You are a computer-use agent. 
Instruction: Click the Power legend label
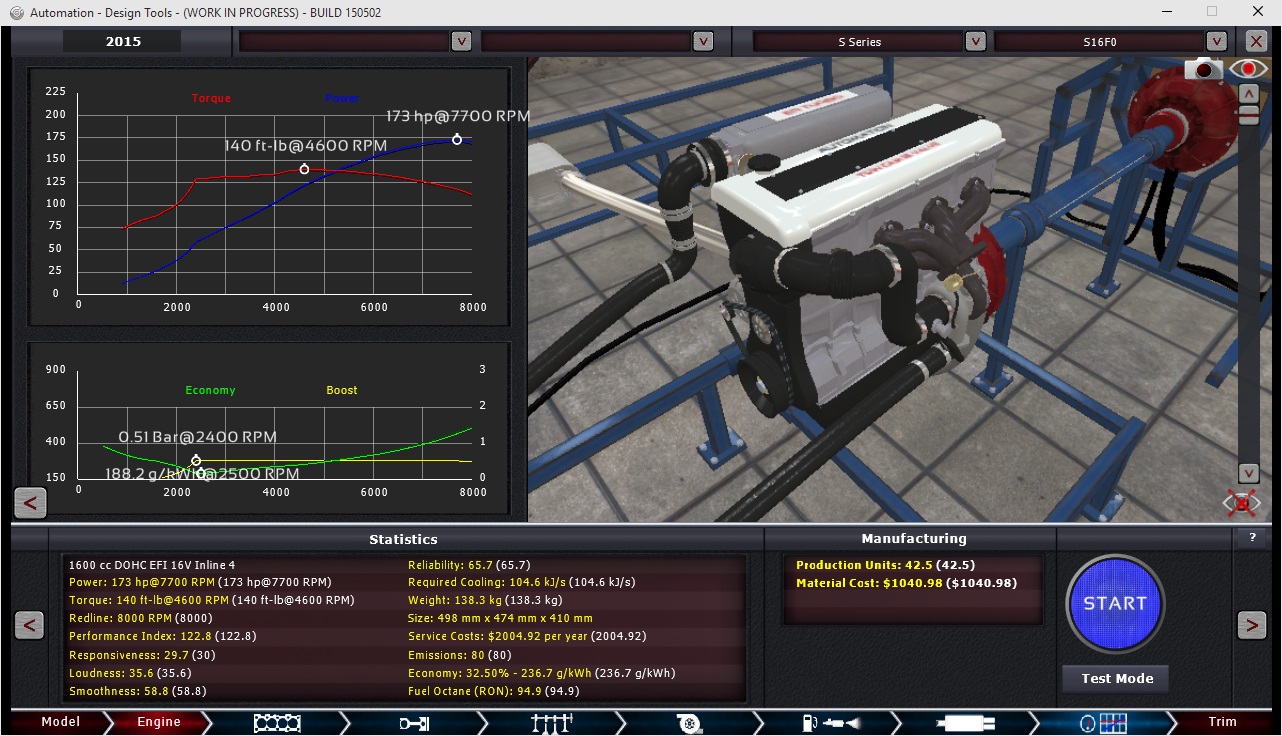click(x=342, y=98)
